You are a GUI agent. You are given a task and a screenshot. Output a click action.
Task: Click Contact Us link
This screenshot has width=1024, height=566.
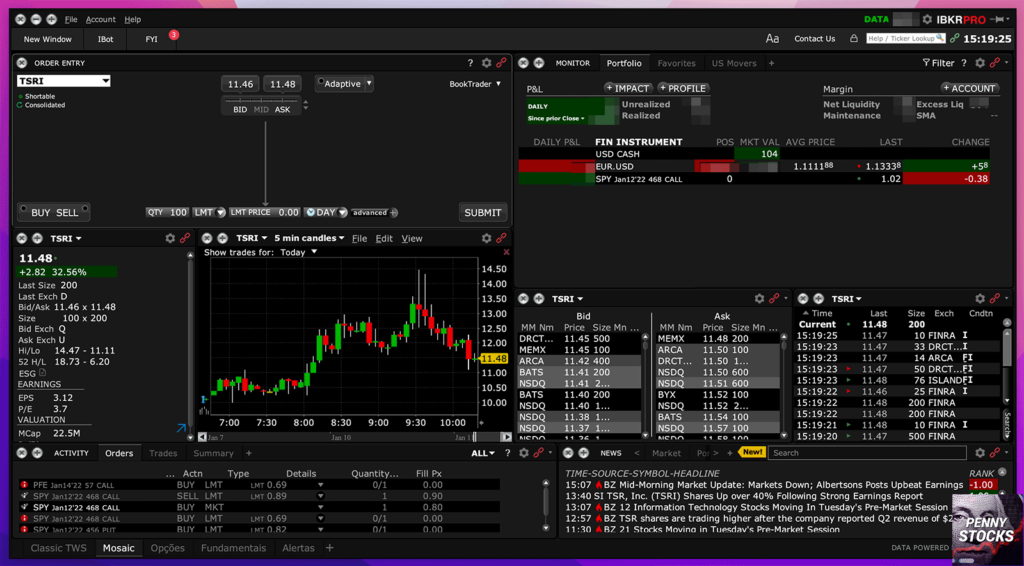pos(814,39)
